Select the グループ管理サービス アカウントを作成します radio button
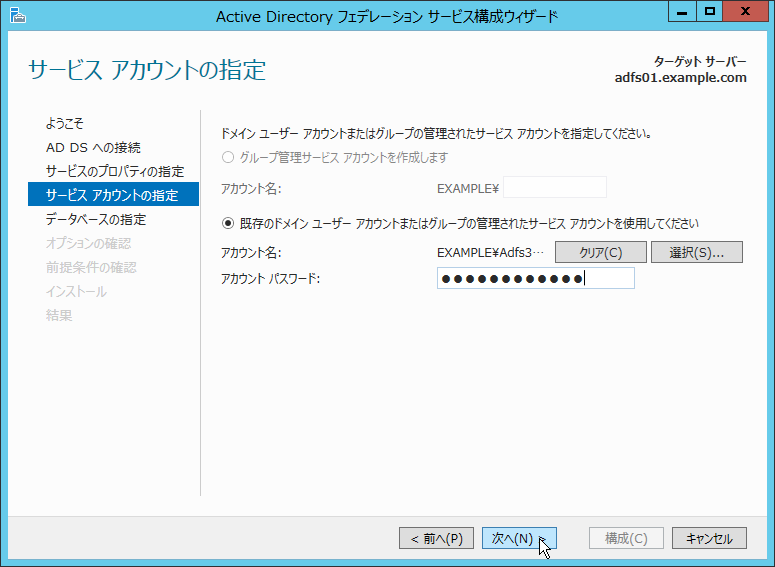 click(x=228, y=158)
